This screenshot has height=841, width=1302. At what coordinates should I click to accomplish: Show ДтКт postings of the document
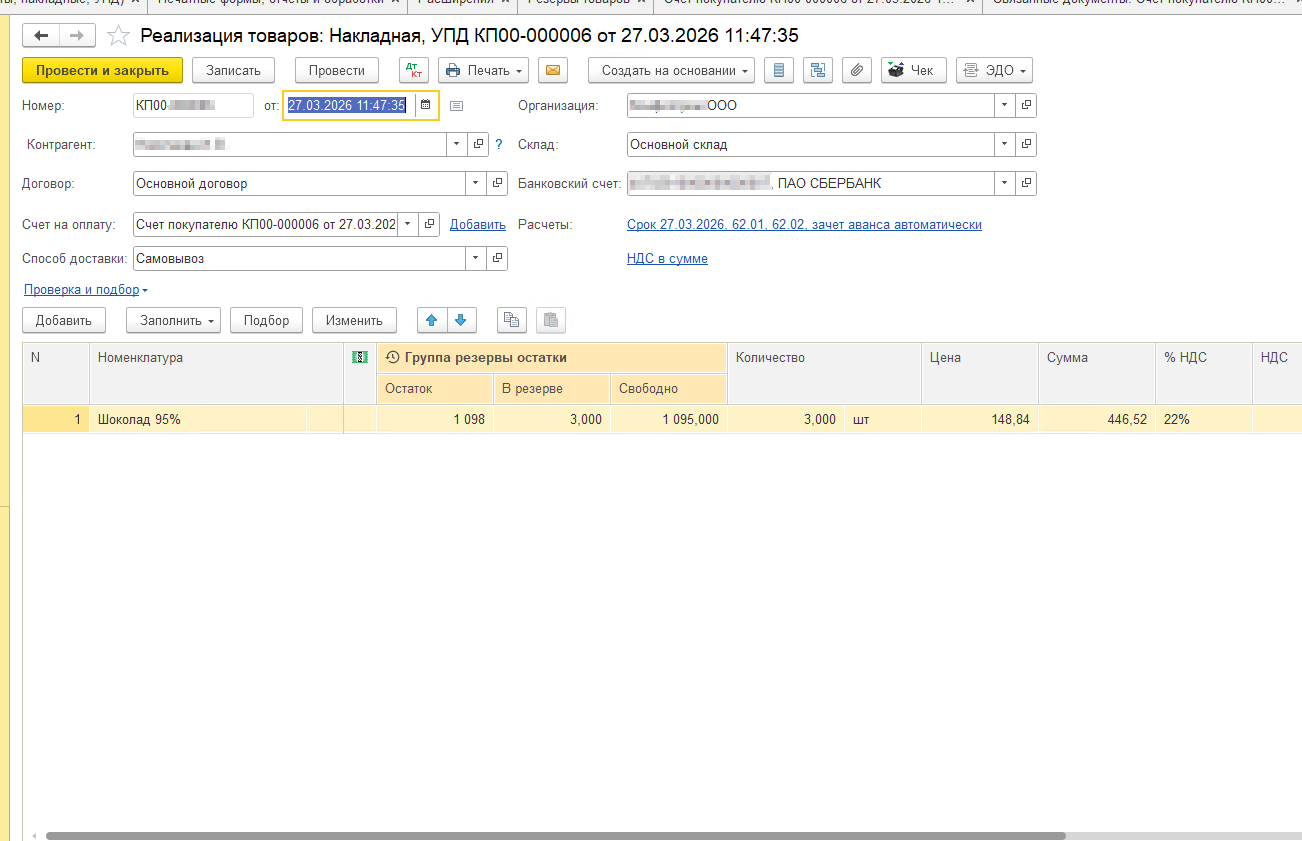tap(414, 70)
